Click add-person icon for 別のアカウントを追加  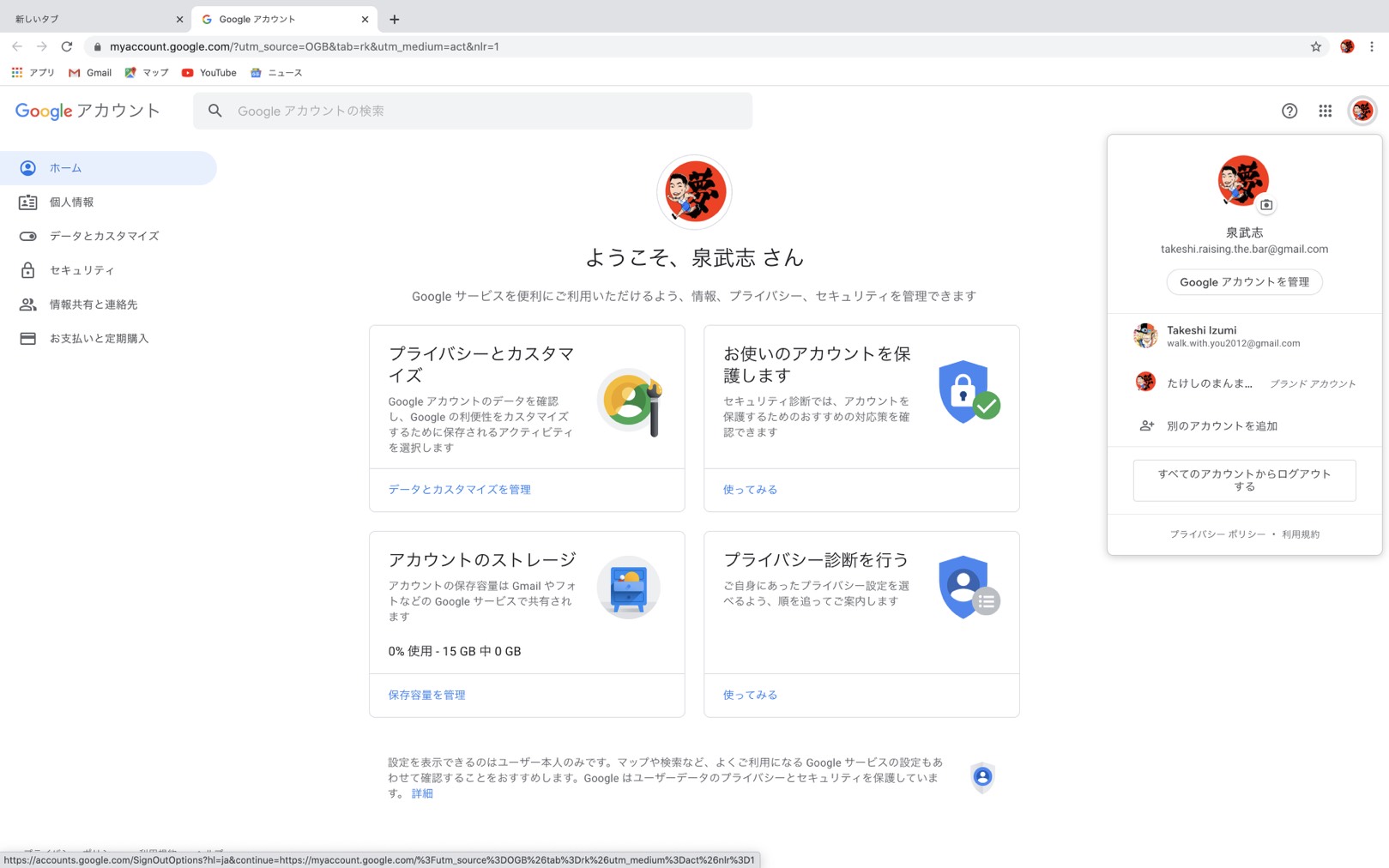pyautogui.click(x=1146, y=425)
